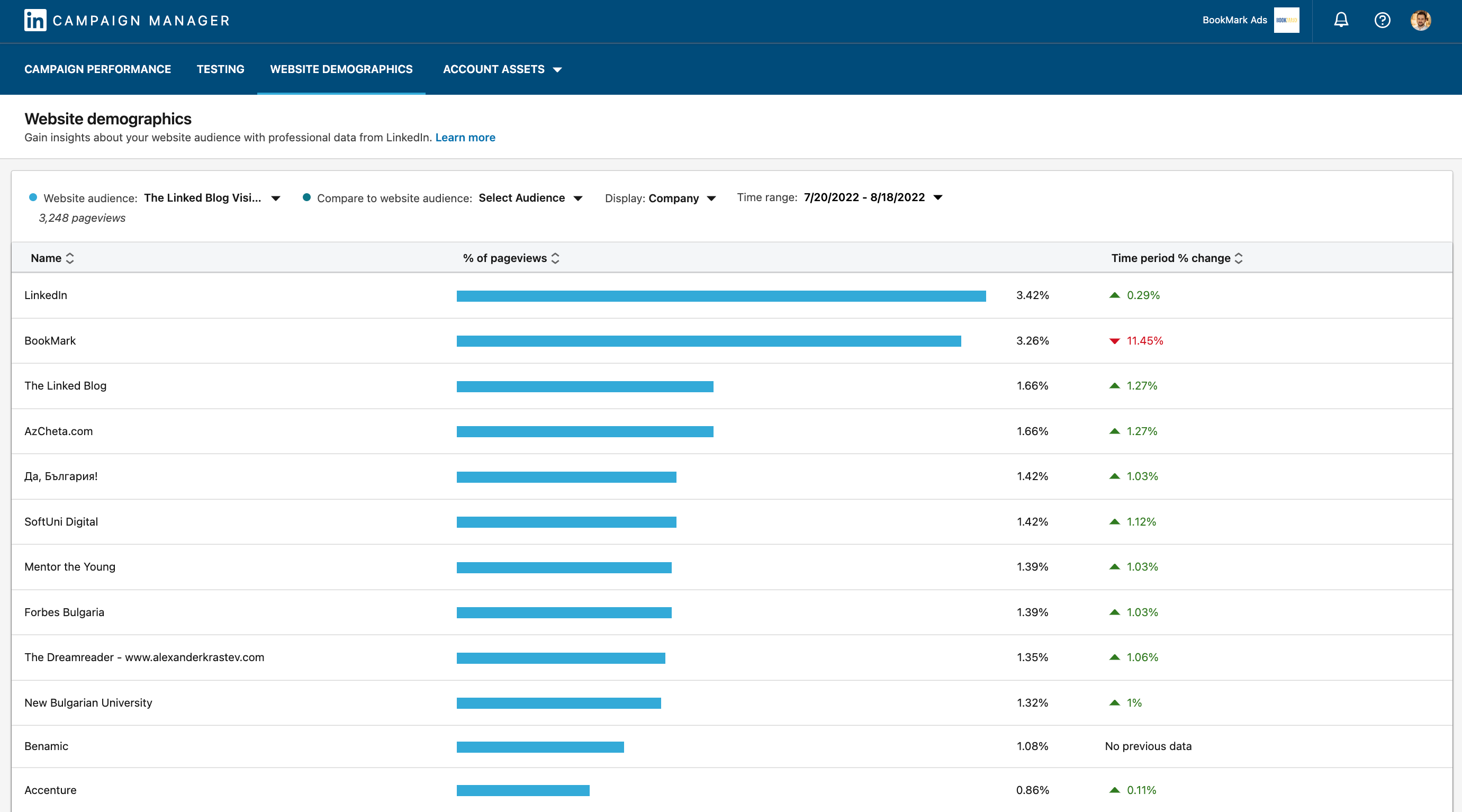Image resolution: width=1462 pixels, height=812 pixels.
Task: Click the 11.45% change value
Action: [x=1145, y=340]
